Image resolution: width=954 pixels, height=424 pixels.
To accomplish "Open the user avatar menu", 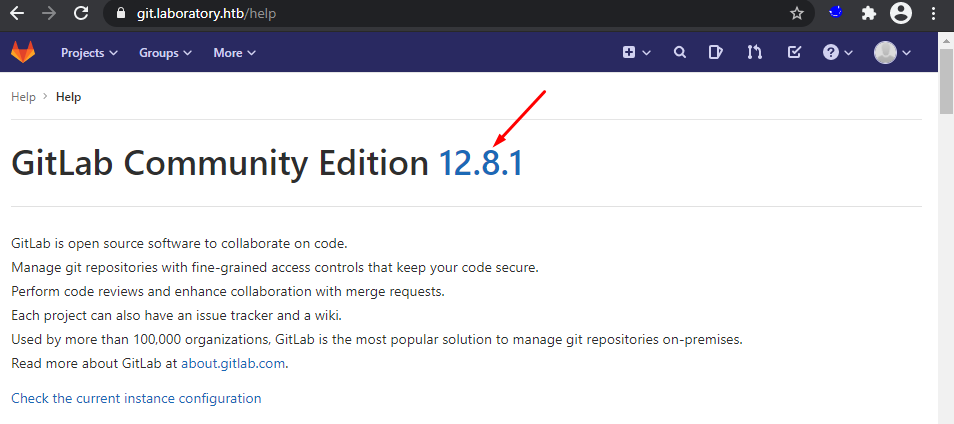I will coord(892,53).
